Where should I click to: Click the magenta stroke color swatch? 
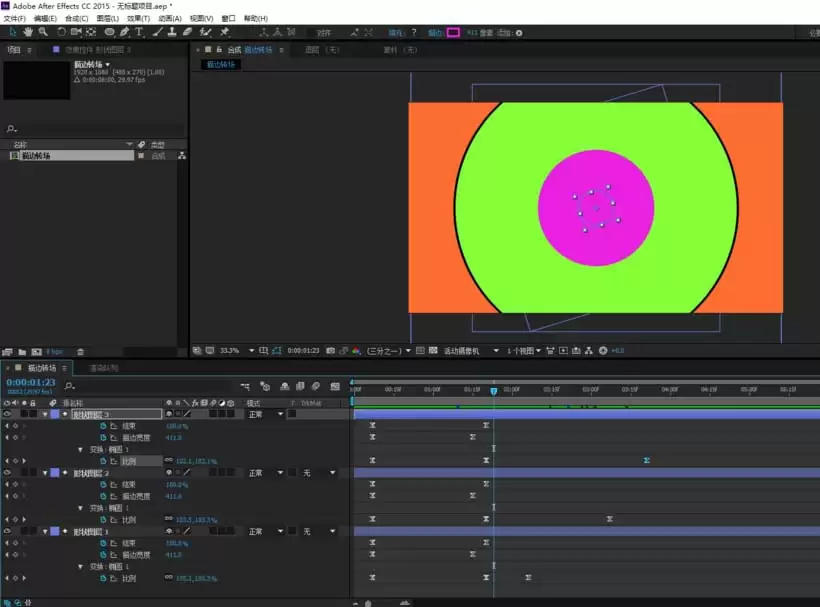point(453,32)
